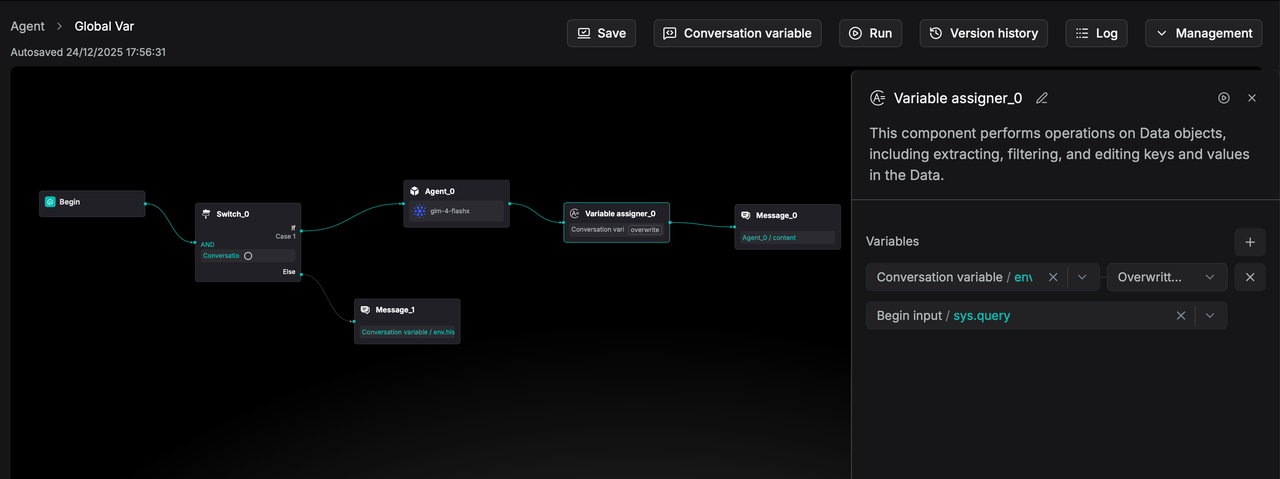Viewport: 1280px width, 479px height.
Task: Expand the Conversation variable dropdown
Action: click(1082, 277)
